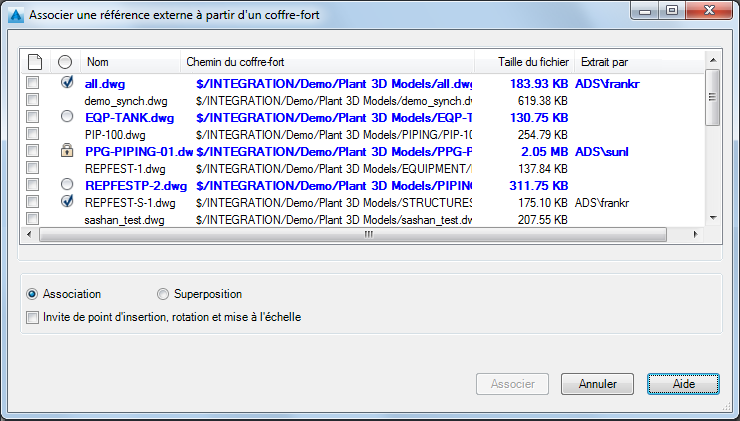
Task: Select the Superposition radio button
Action: tap(163, 294)
